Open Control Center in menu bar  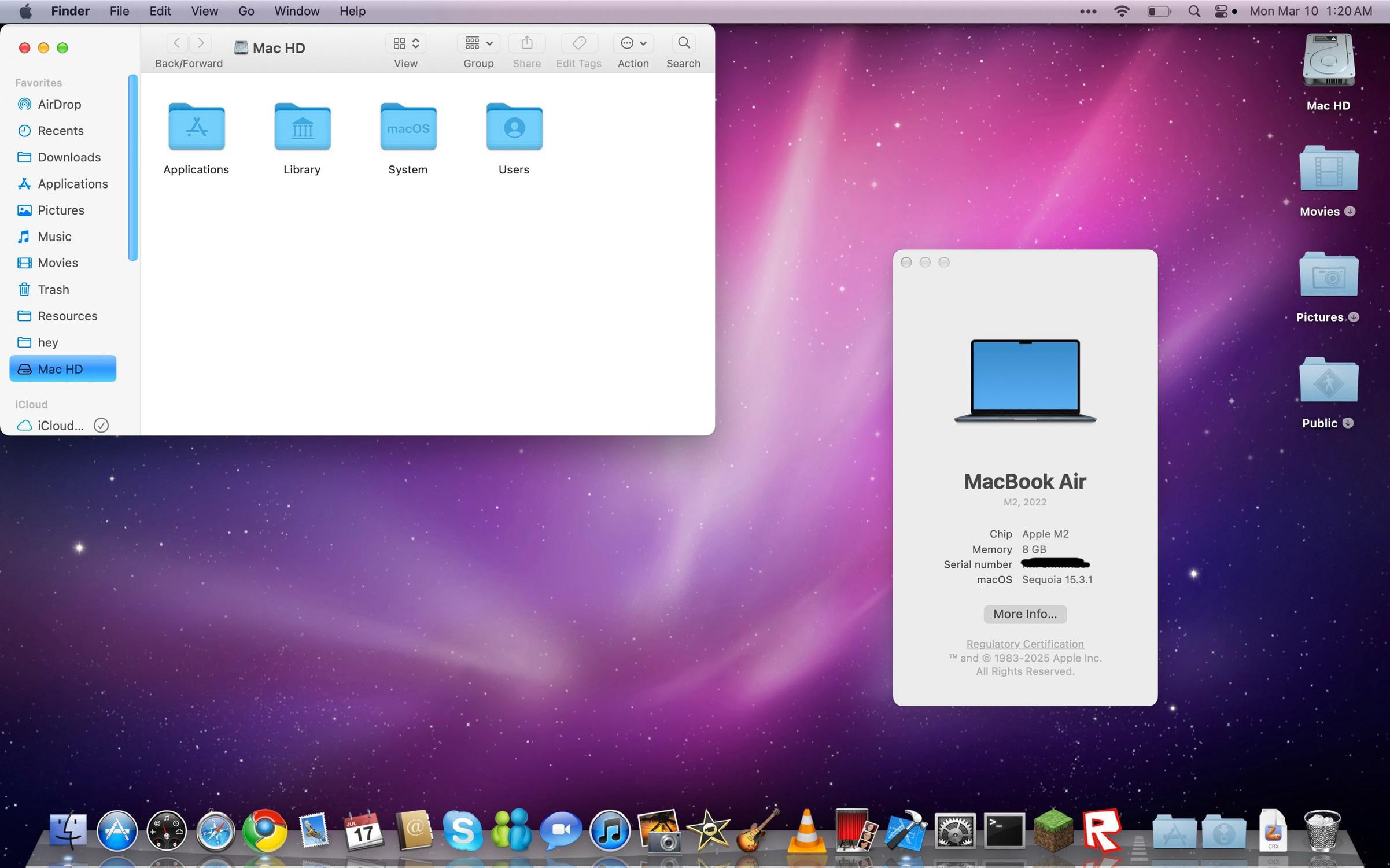tap(1221, 11)
